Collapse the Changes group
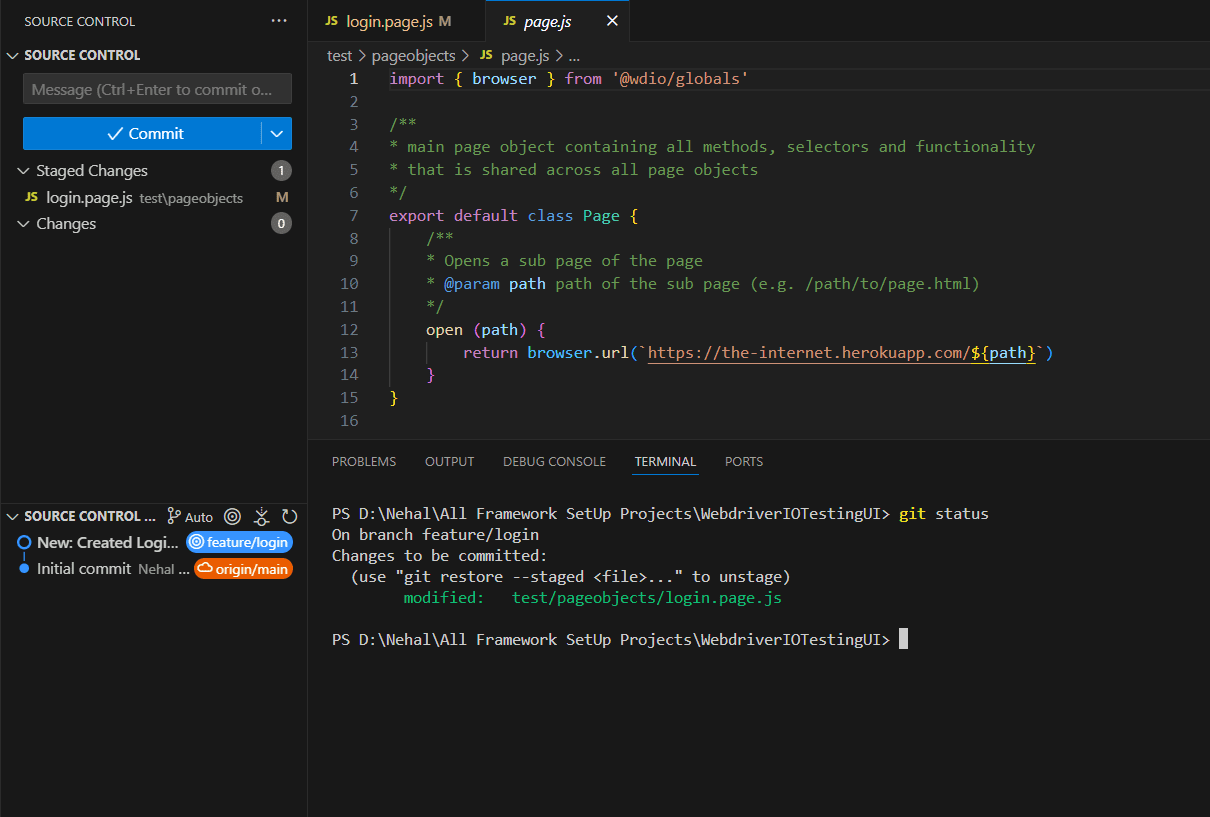Image resolution: width=1210 pixels, height=817 pixels. pyautogui.click(x=24, y=224)
